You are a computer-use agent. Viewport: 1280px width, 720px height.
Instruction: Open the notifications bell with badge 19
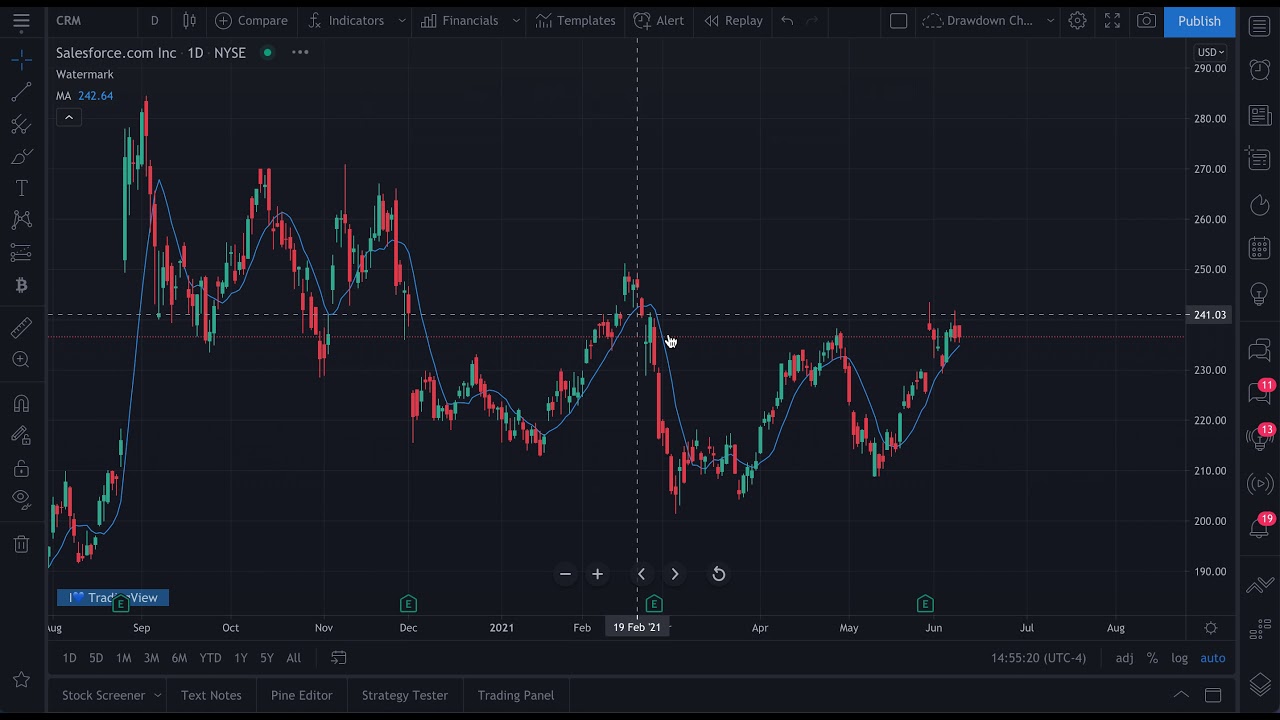[x=1260, y=526]
